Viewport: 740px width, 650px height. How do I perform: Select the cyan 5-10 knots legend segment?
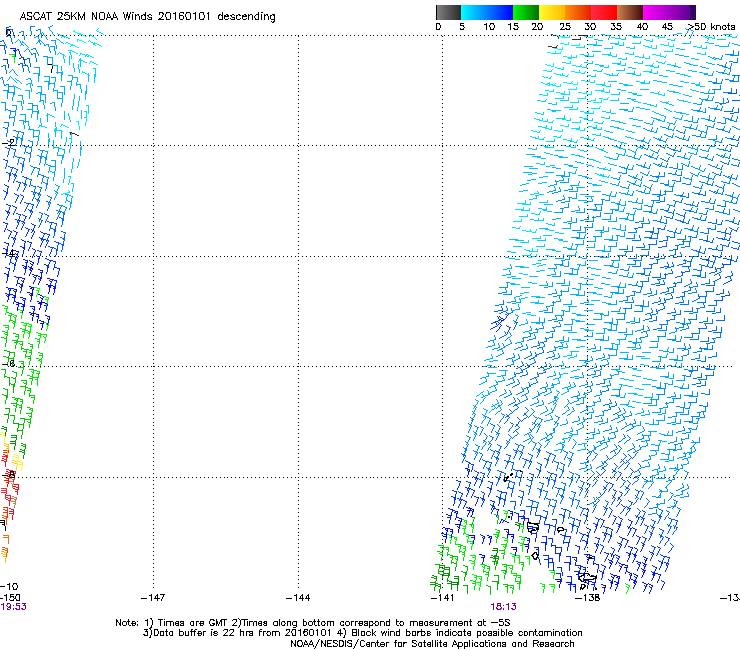[474, 12]
